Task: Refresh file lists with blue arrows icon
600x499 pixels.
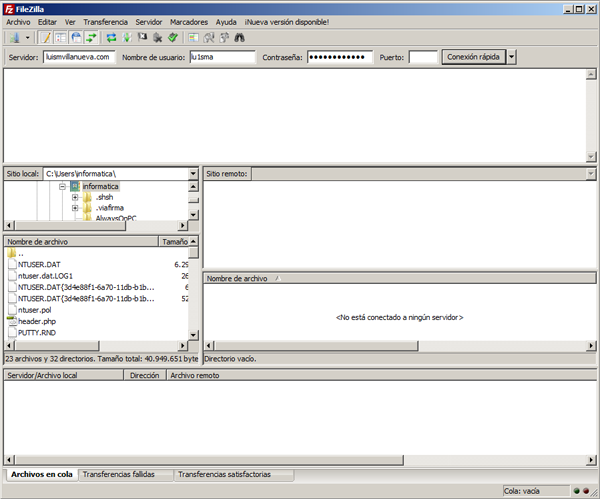Action: [x=111, y=38]
